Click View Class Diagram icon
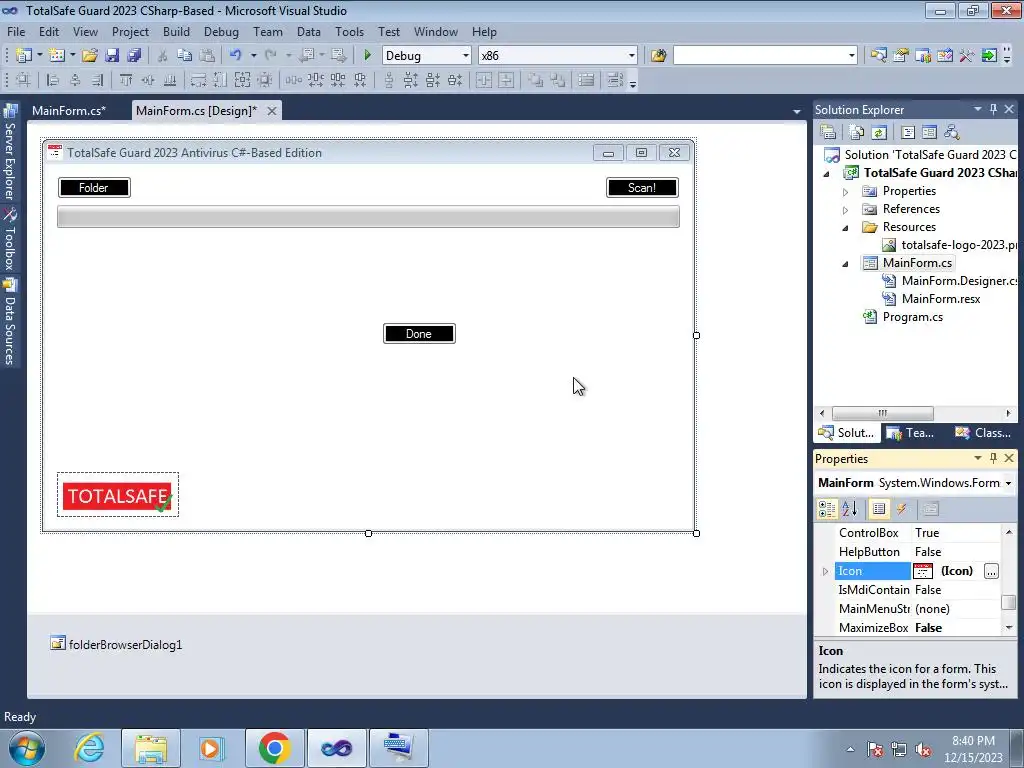This screenshot has width=1024, height=768. [952, 133]
